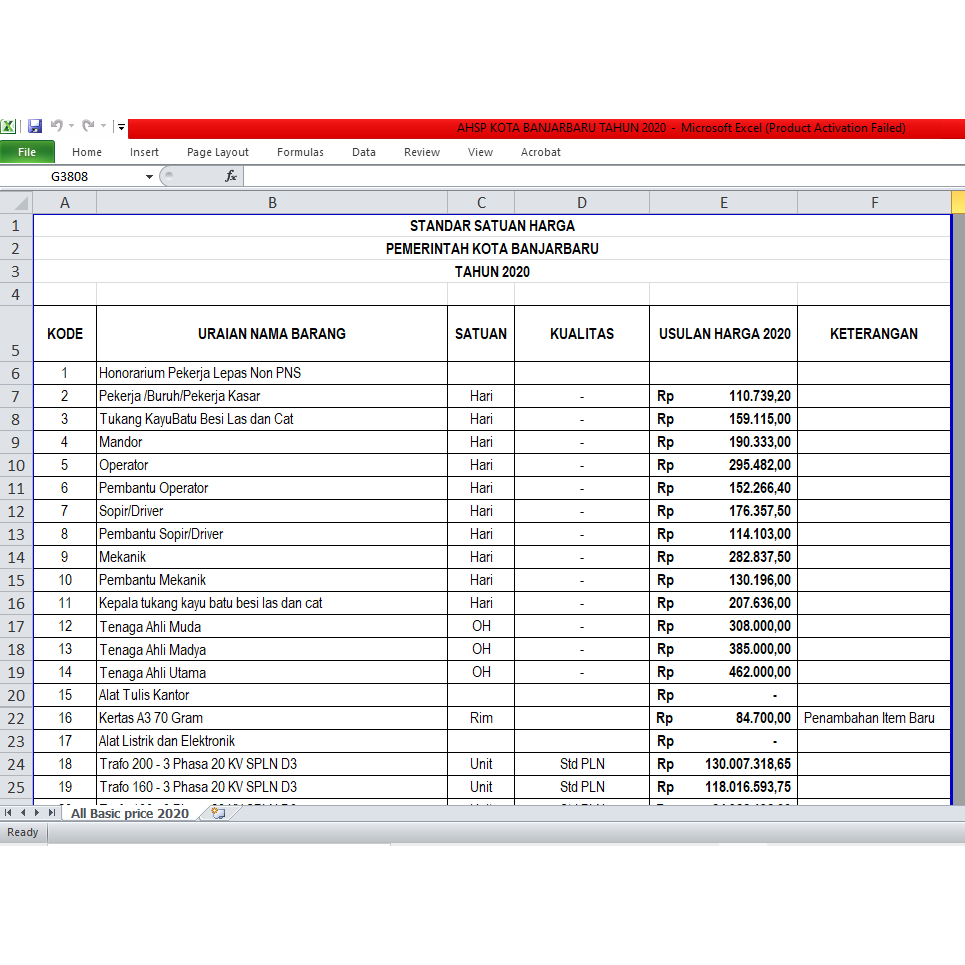Click the Excel application icon
This screenshot has height=965, width=965.
8,127
